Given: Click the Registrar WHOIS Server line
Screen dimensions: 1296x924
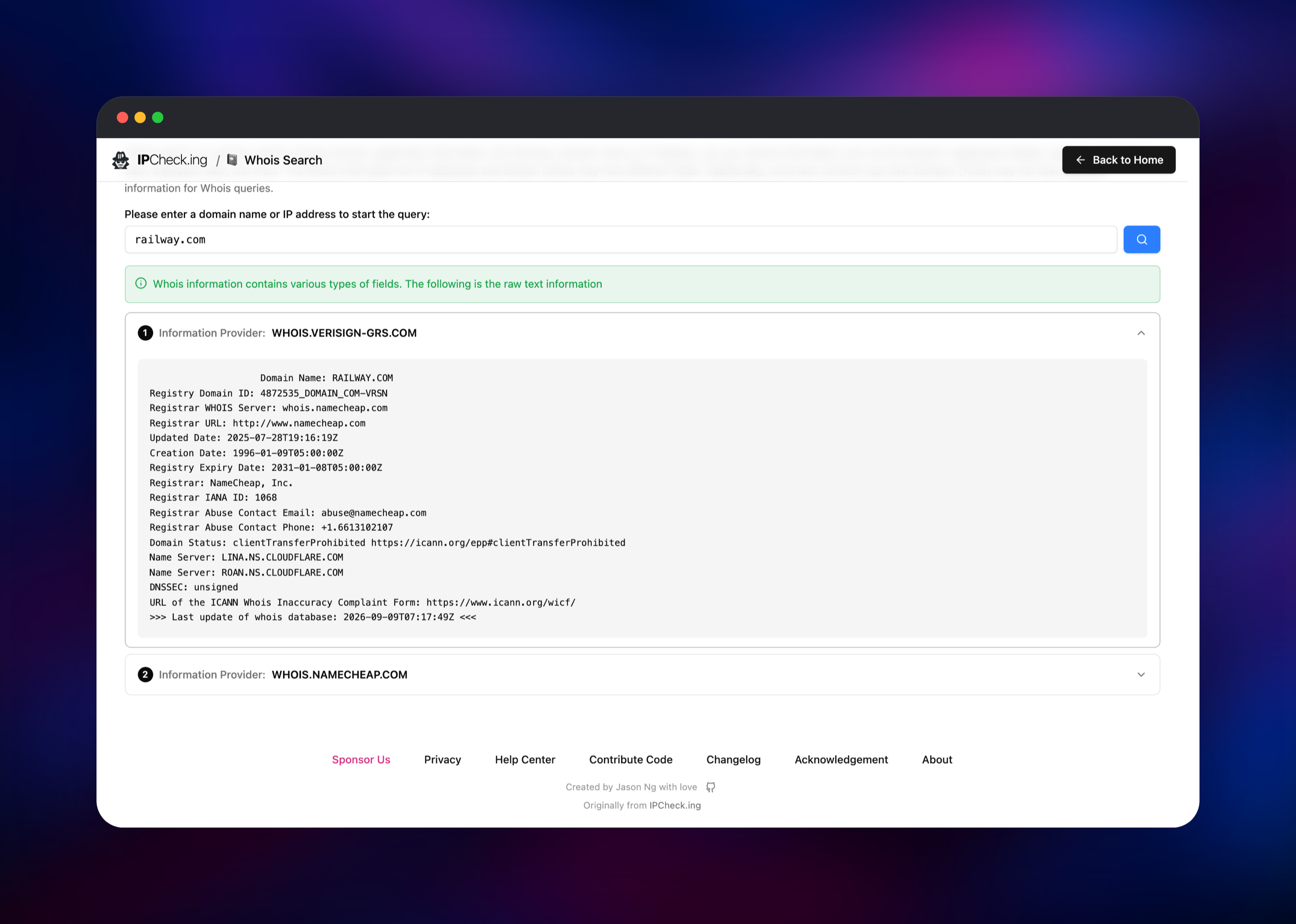Looking at the screenshot, I should pyautogui.click(x=269, y=408).
